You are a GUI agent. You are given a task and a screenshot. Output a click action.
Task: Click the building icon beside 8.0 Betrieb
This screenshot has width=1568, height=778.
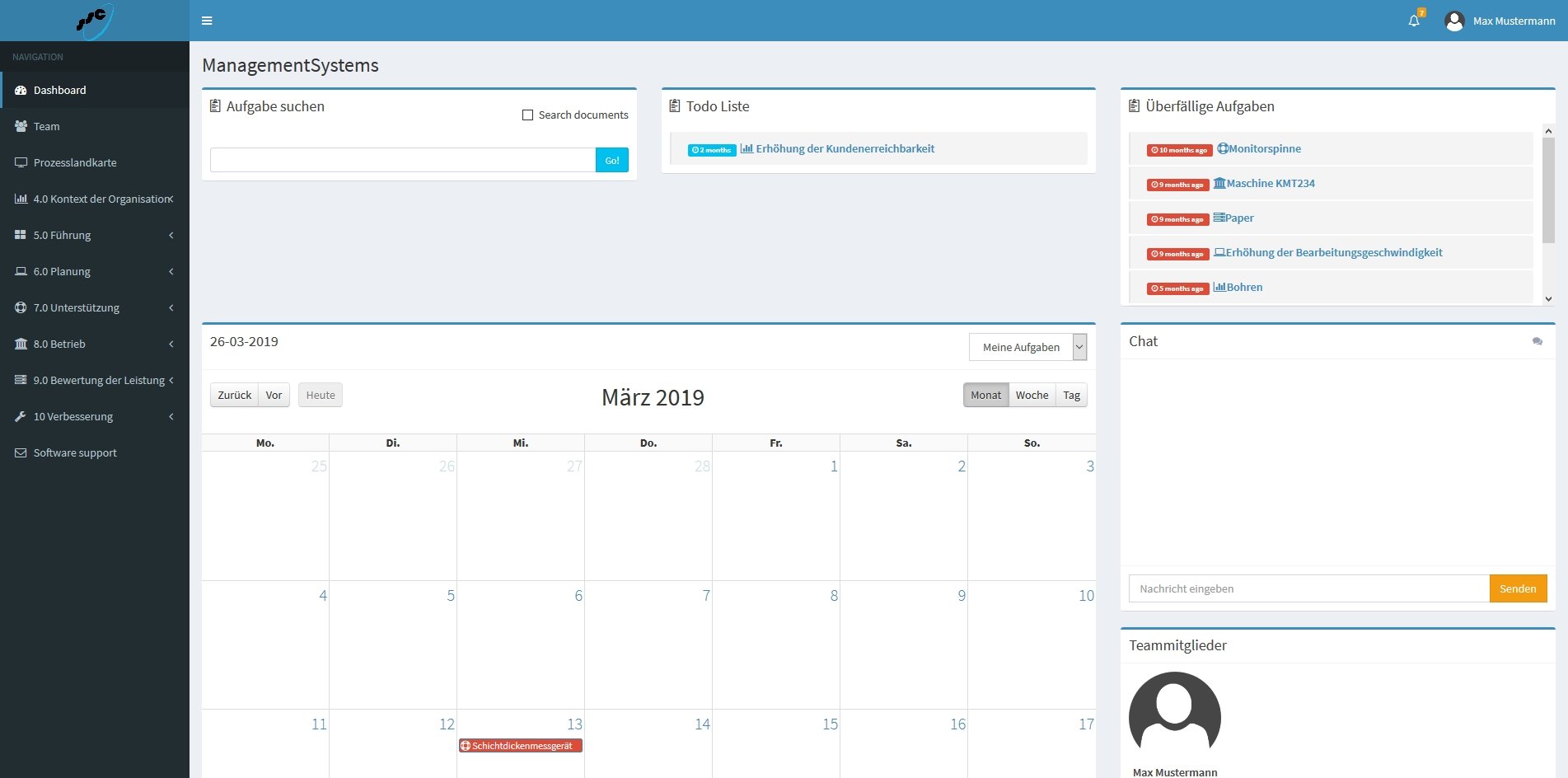pos(21,344)
